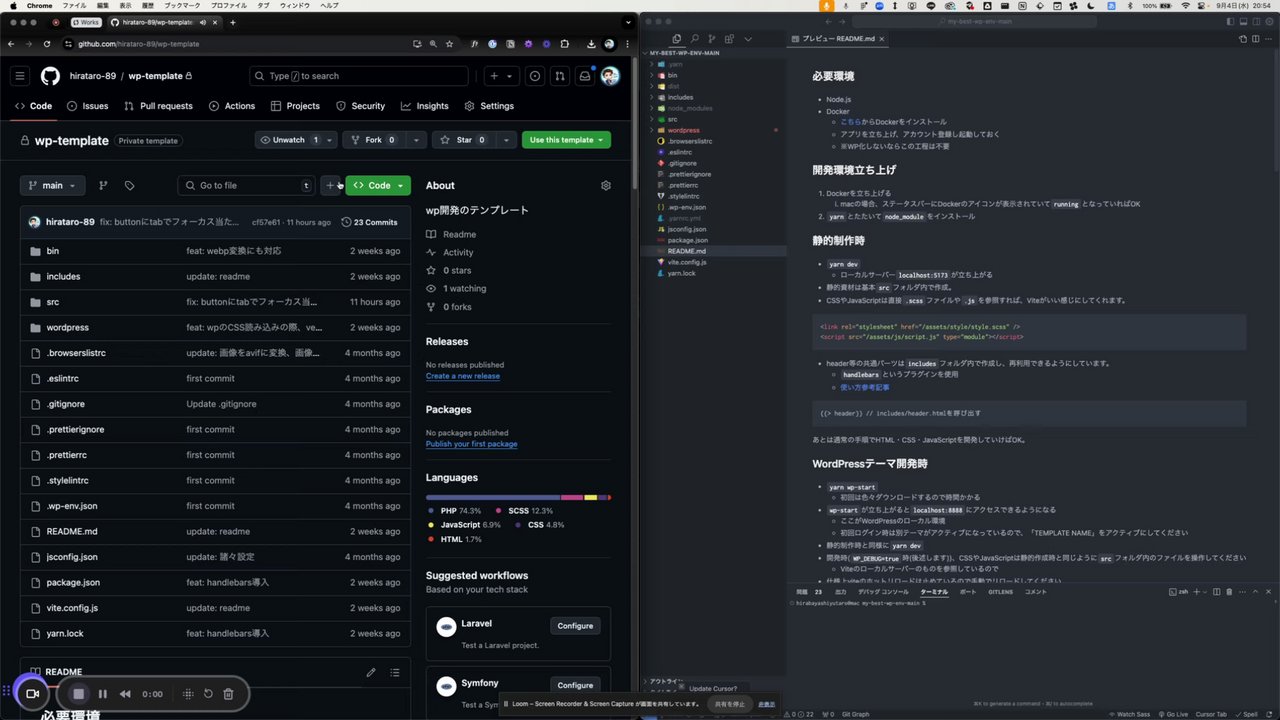
Task: Open Chrome extensions puzzle icon
Action: pos(565,44)
